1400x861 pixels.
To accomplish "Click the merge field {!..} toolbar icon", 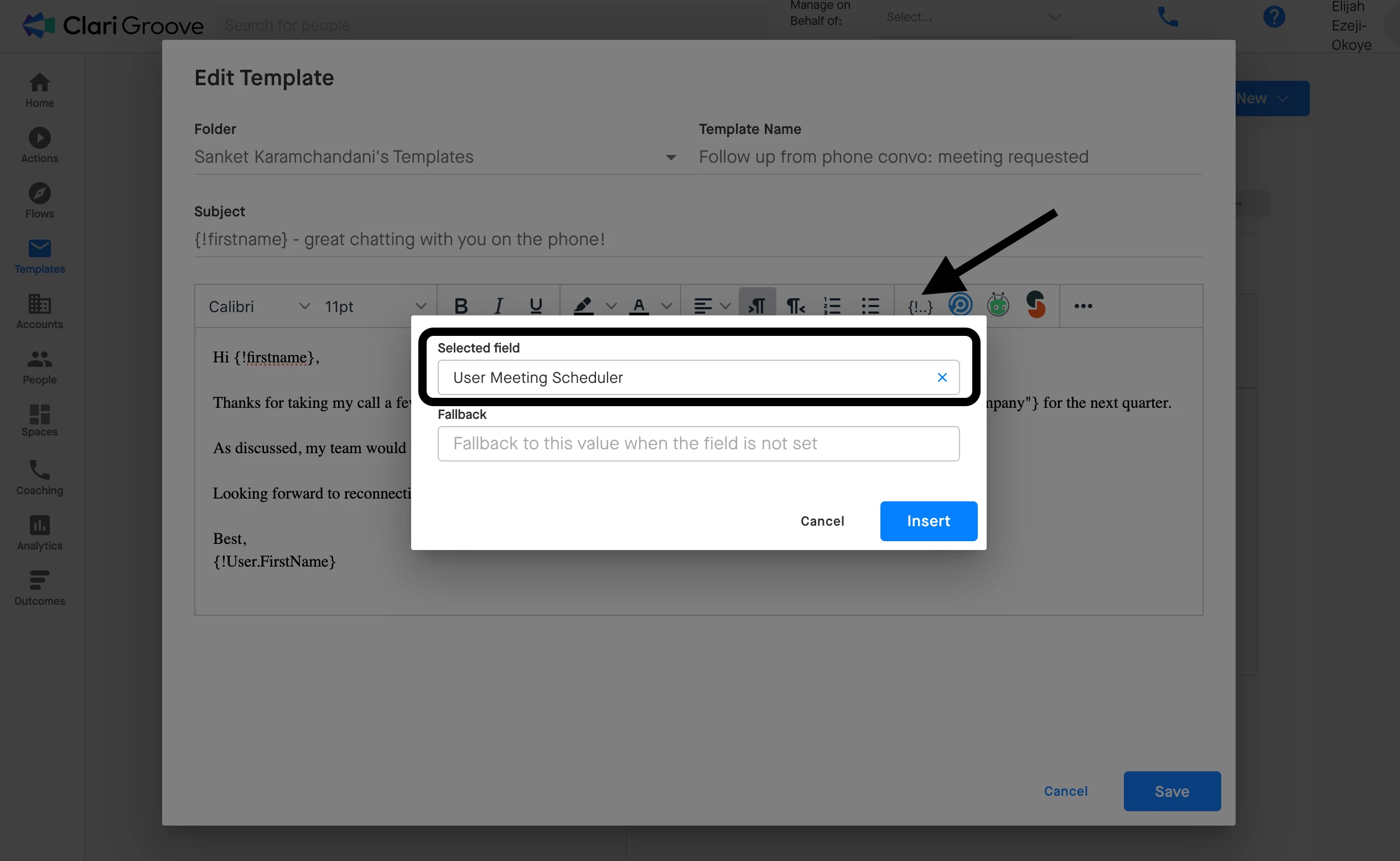I will tap(920, 307).
